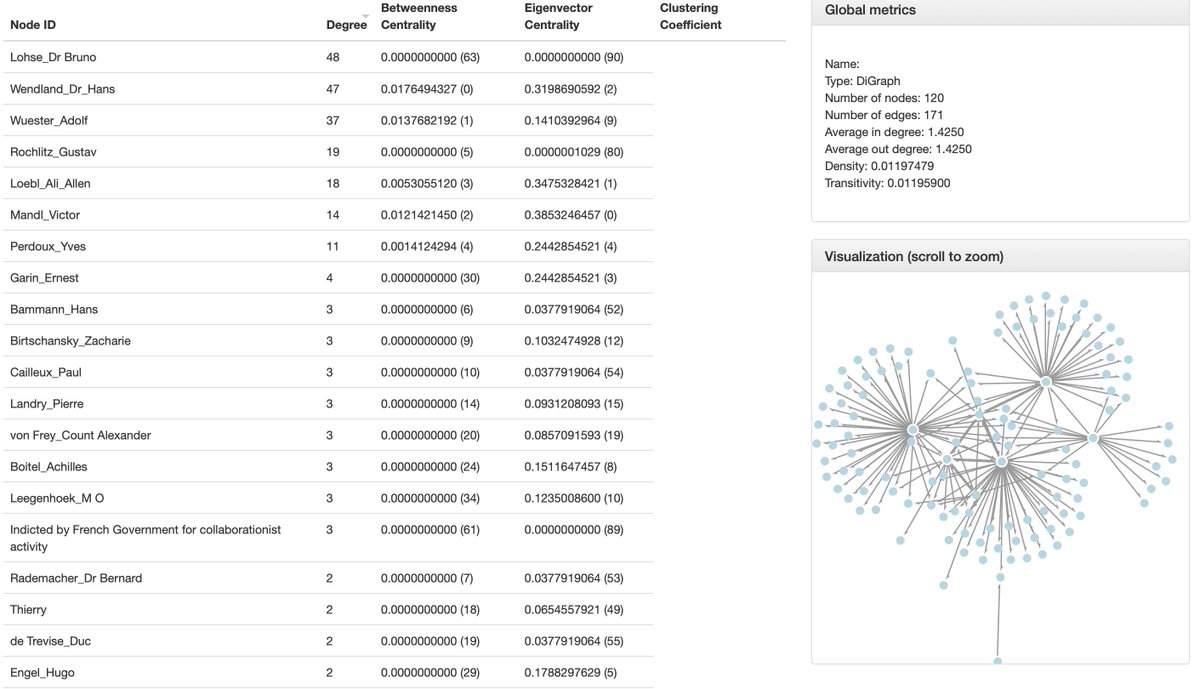The width and height of the screenshot is (1200, 689).
Task: Click degree value 47 for Wendland_Dr_Hans
Action: coord(333,89)
